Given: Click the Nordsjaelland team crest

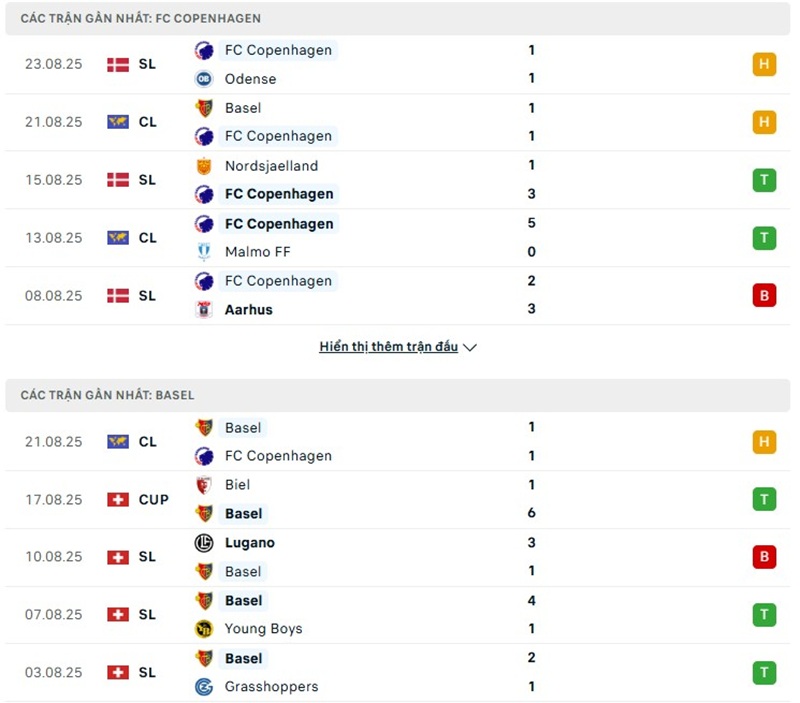Looking at the screenshot, I should [x=204, y=166].
